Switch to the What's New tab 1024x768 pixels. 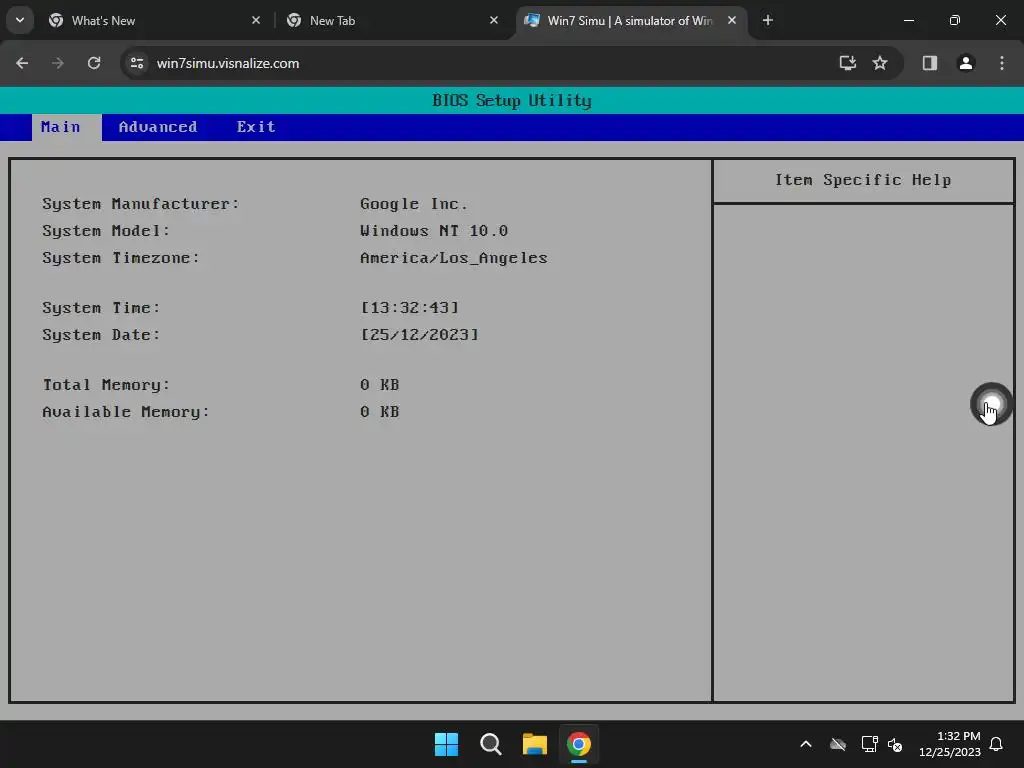click(154, 20)
